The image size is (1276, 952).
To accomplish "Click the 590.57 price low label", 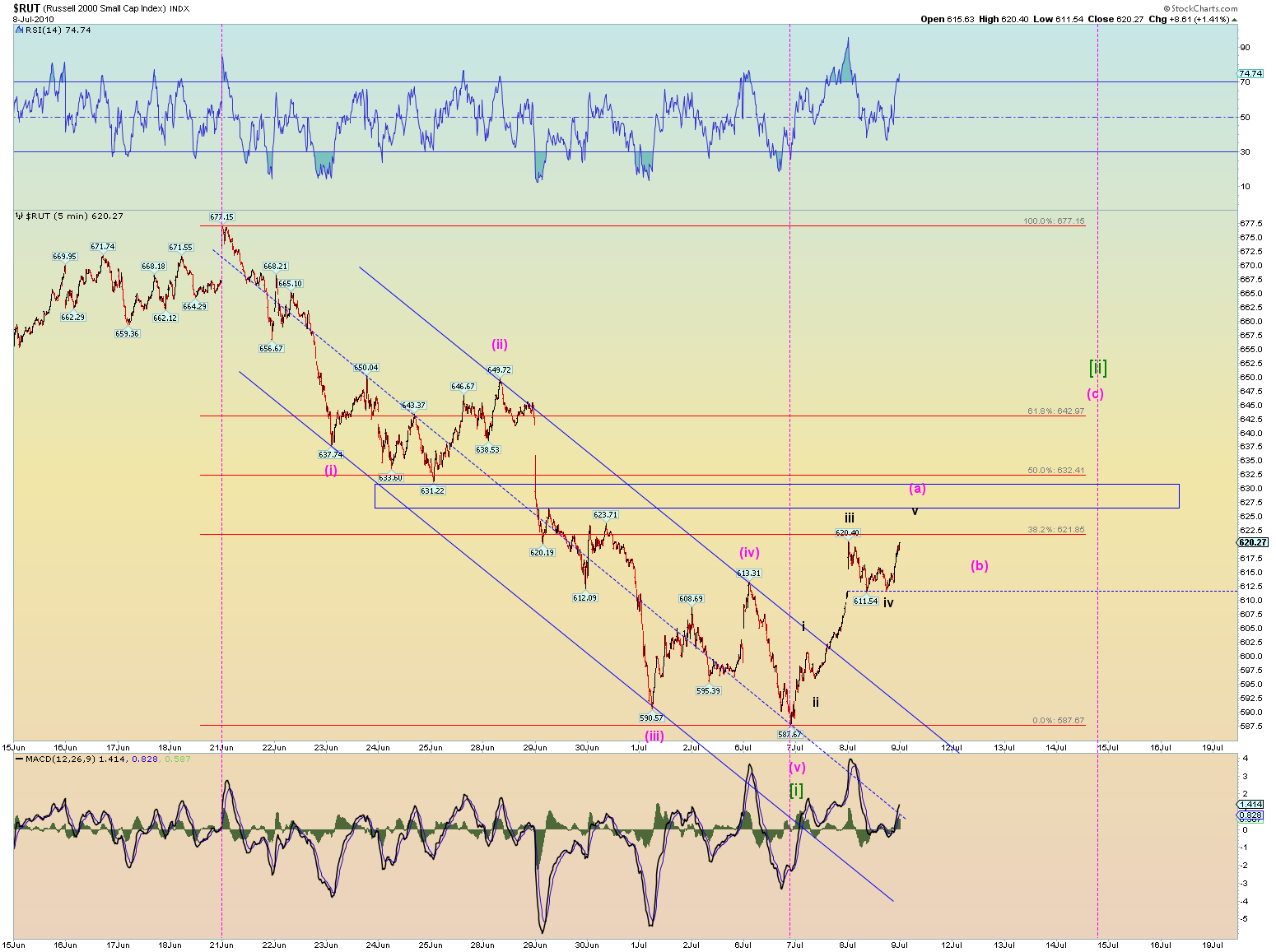I will coord(651,718).
